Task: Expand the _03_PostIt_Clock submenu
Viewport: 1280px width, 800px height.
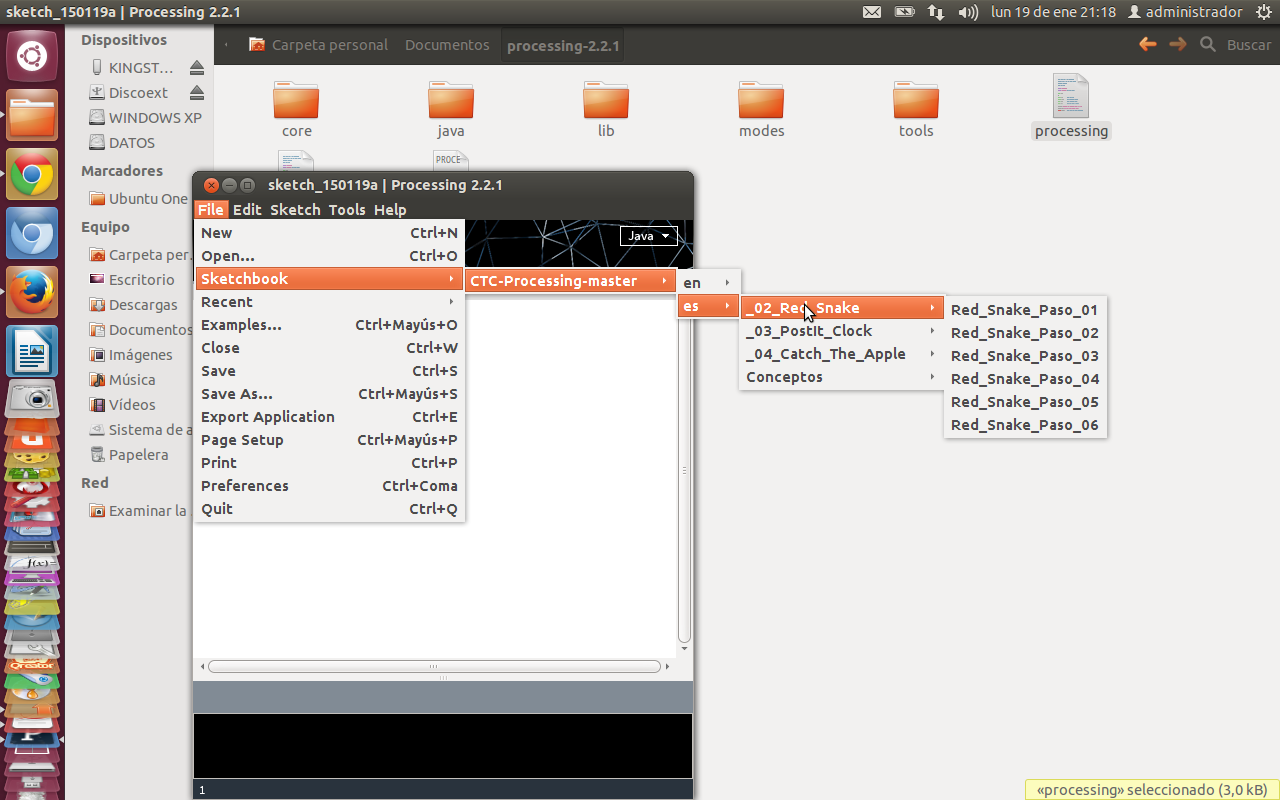Action: (841, 331)
